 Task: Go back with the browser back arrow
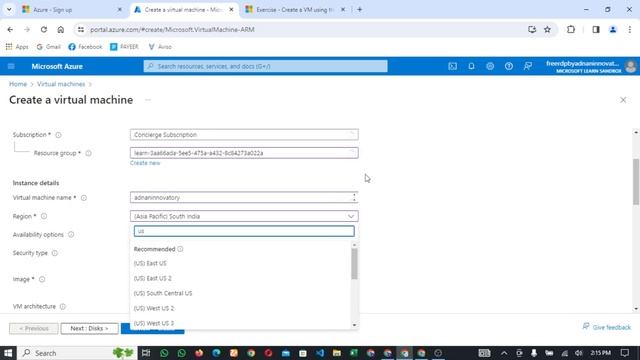click(x=10, y=29)
